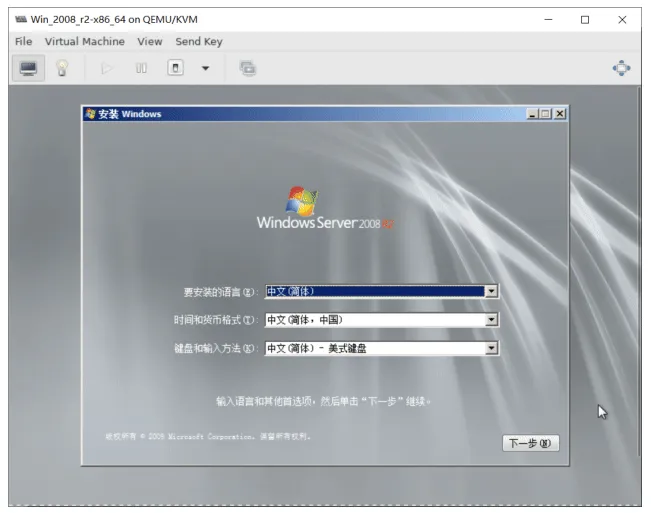Image resolution: width=651 pixels, height=513 pixels.
Task: Expand the 键盘和输入方法 dropdown arrow
Action: click(491, 348)
